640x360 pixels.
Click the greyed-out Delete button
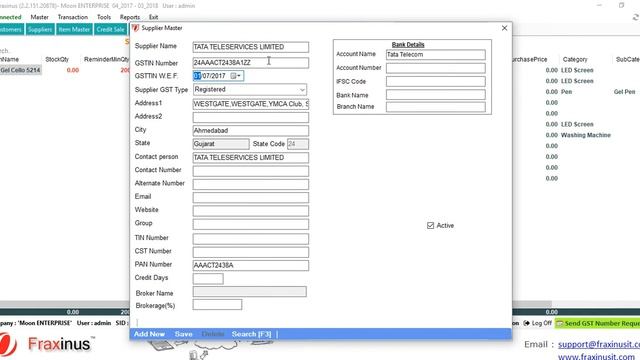point(213,334)
